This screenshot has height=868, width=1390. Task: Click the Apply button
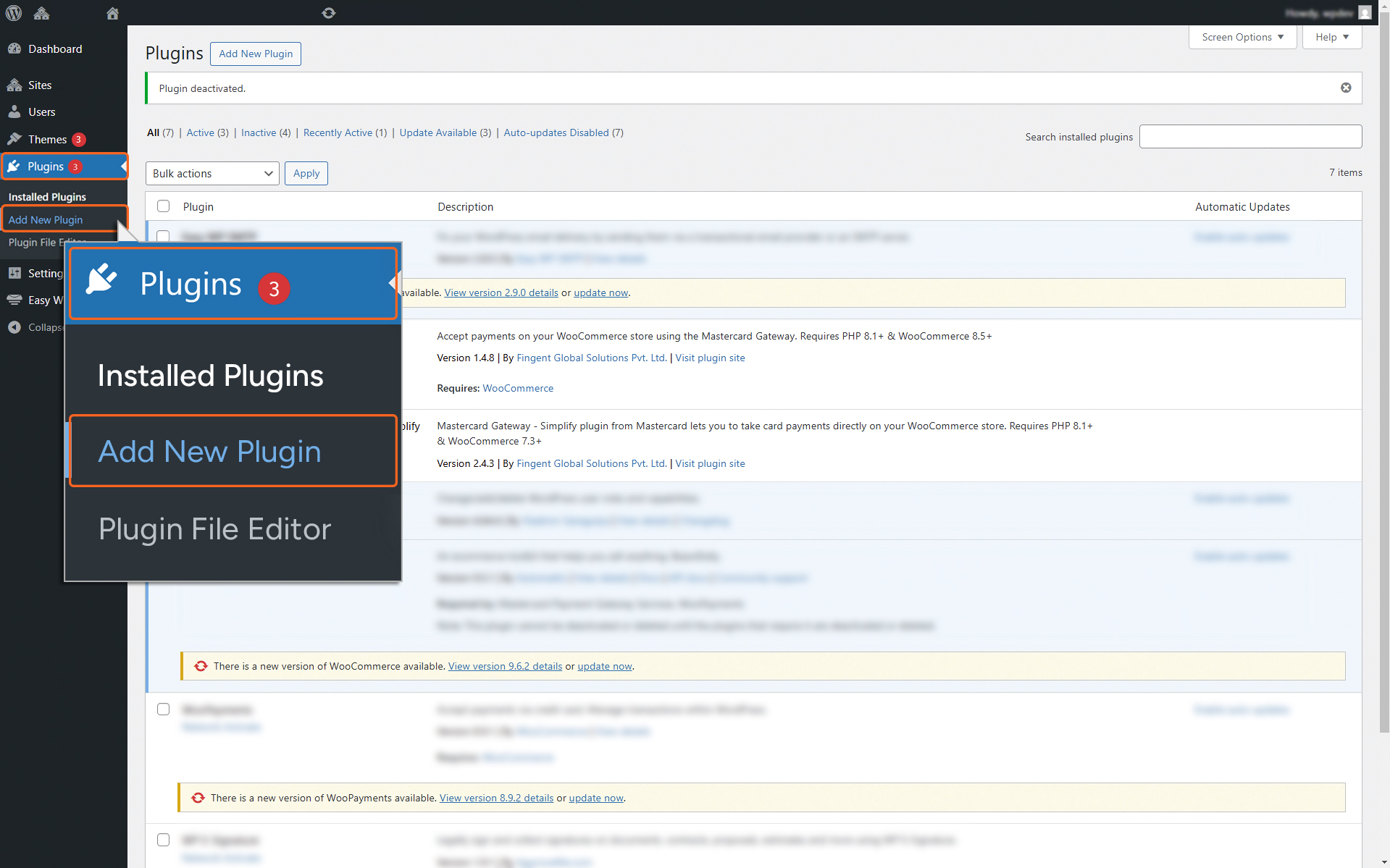point(306,173)
